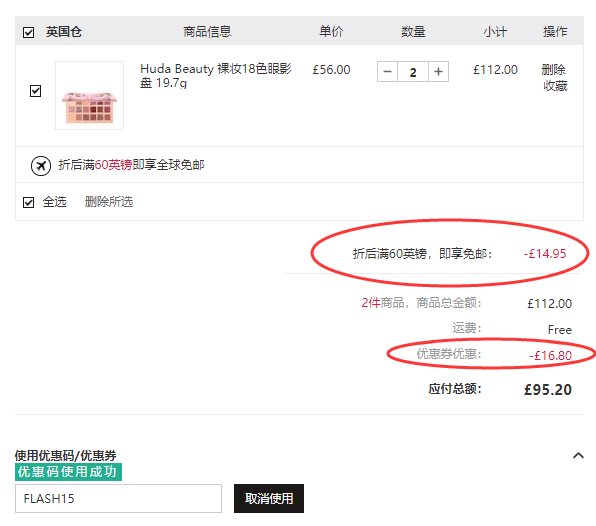Click the 折后满60英镑即享全球免邮 promotion text
Viewport: 596px width, 526px height.
pos(131,165)
